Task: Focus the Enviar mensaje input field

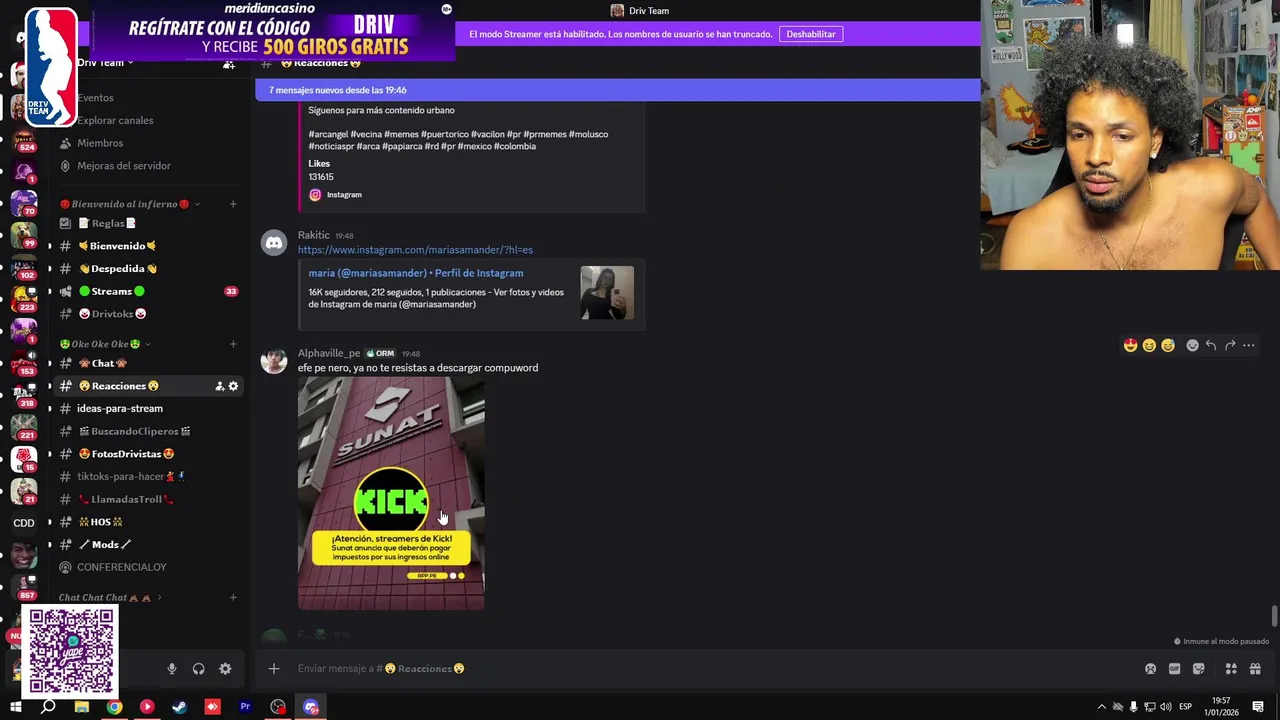Action: point(700,668)
